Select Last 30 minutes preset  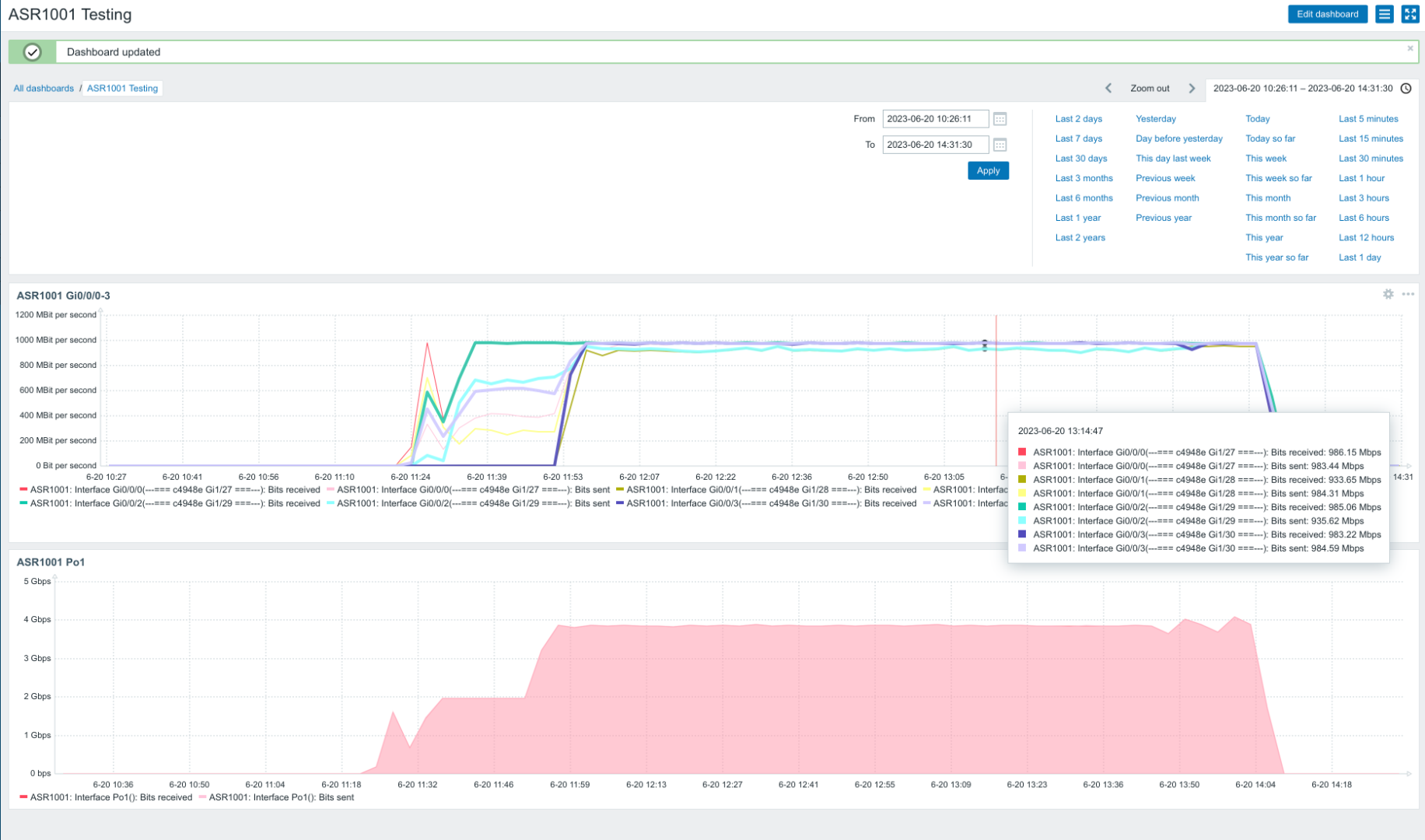point(1371,159)
